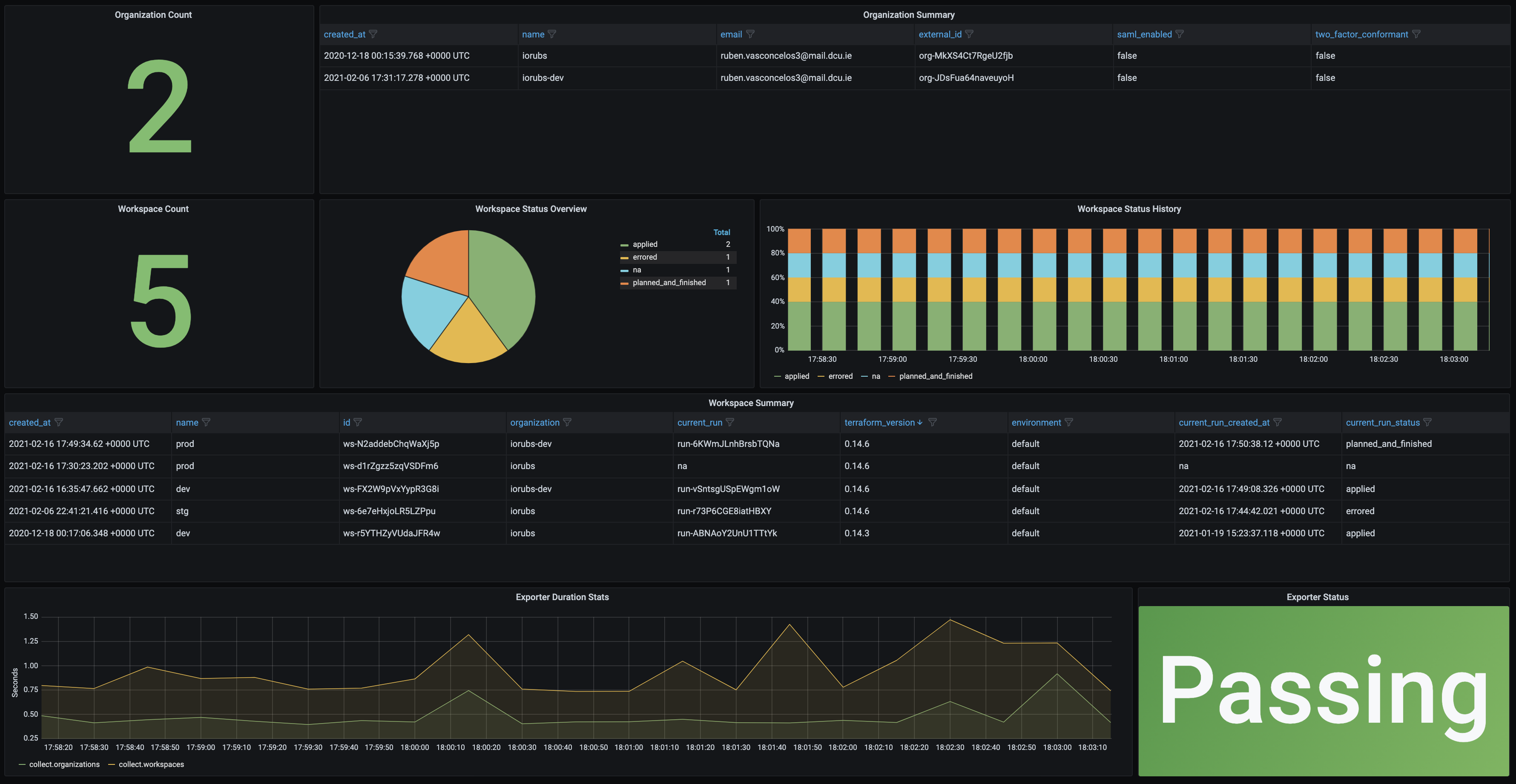Open filter for the email column
The width and height of the screenshot is (1516, 784).
pos(750,34)
